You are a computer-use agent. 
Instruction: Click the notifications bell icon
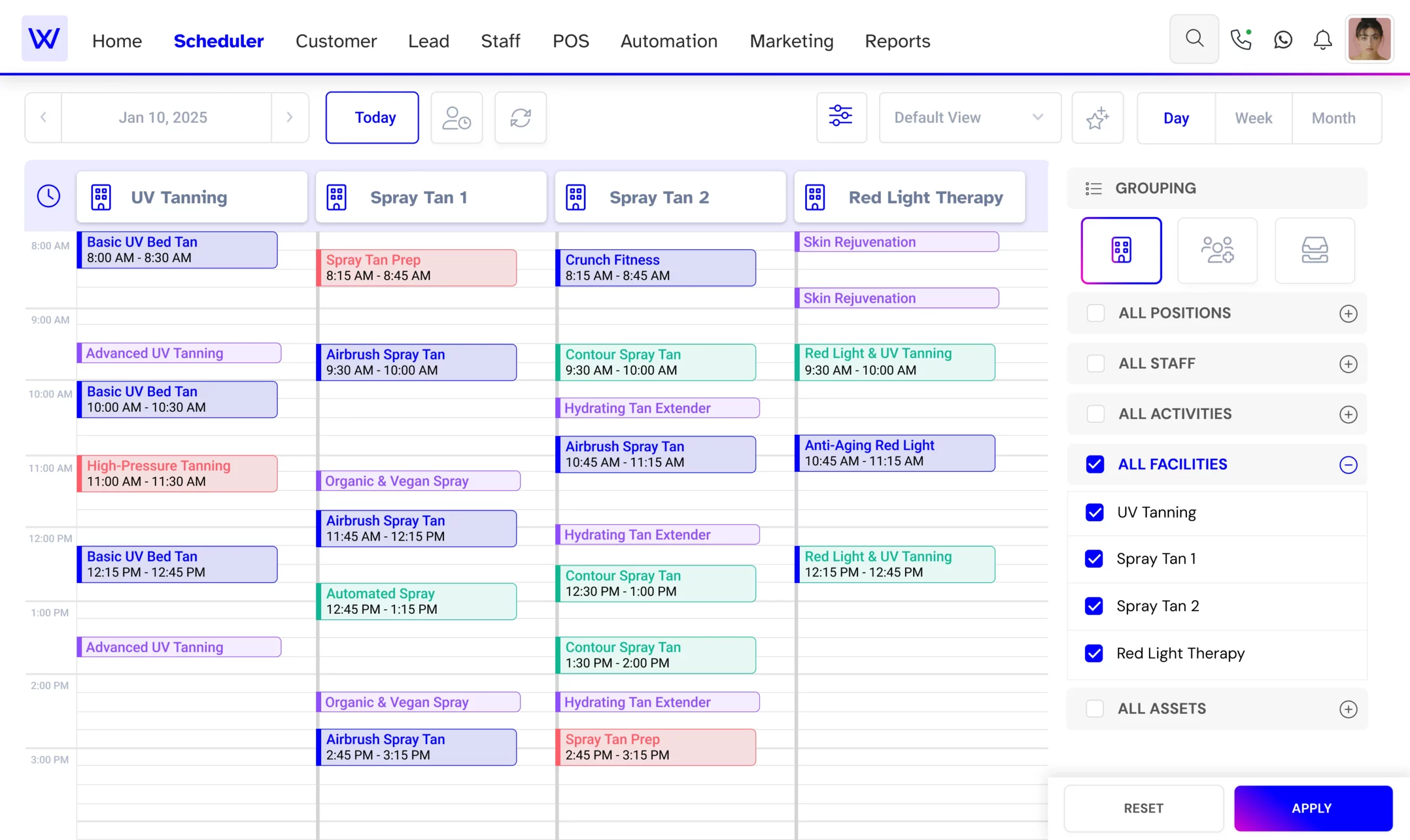pos(1322,40)
